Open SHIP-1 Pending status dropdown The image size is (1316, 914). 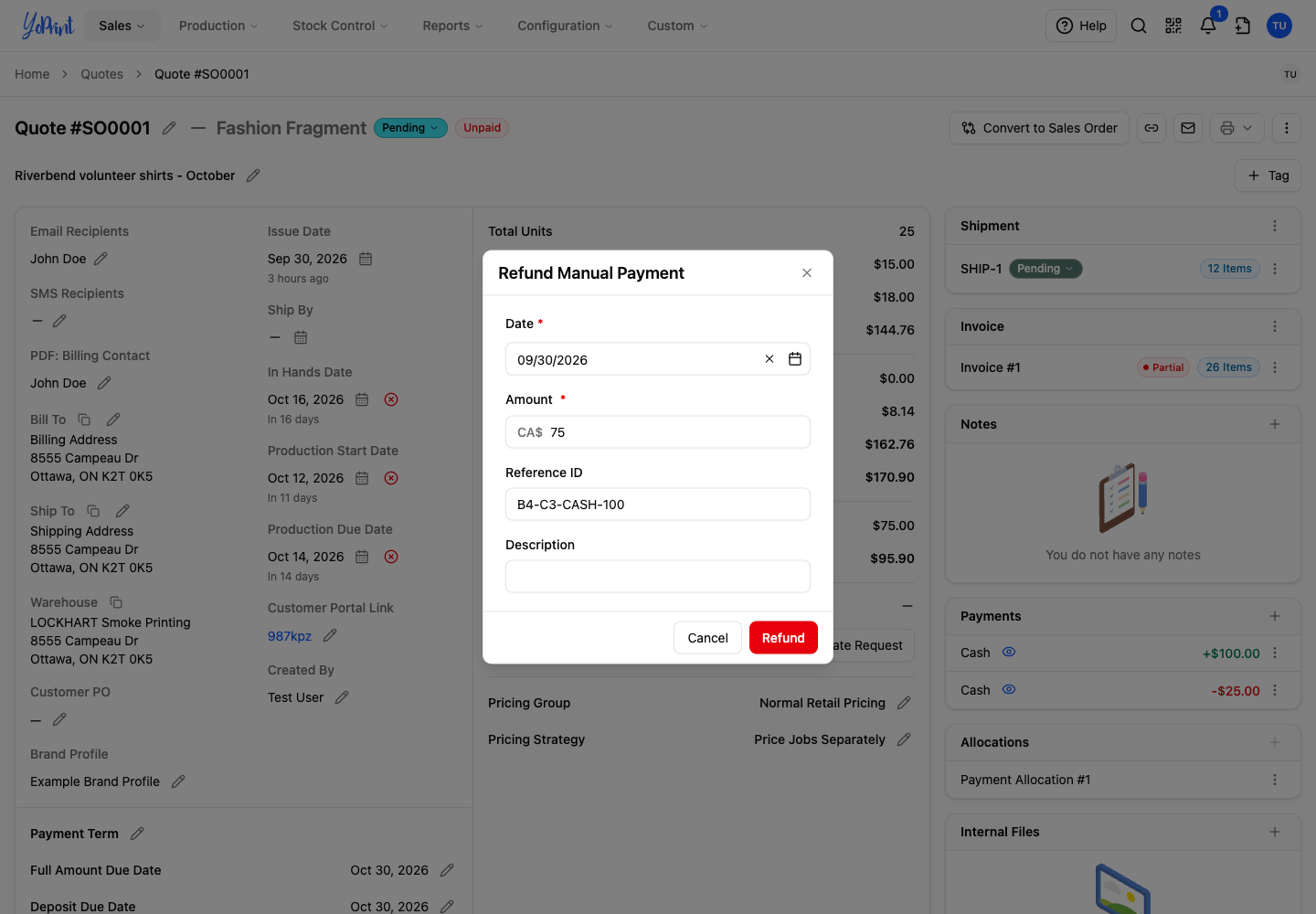tap(1045, 269)
